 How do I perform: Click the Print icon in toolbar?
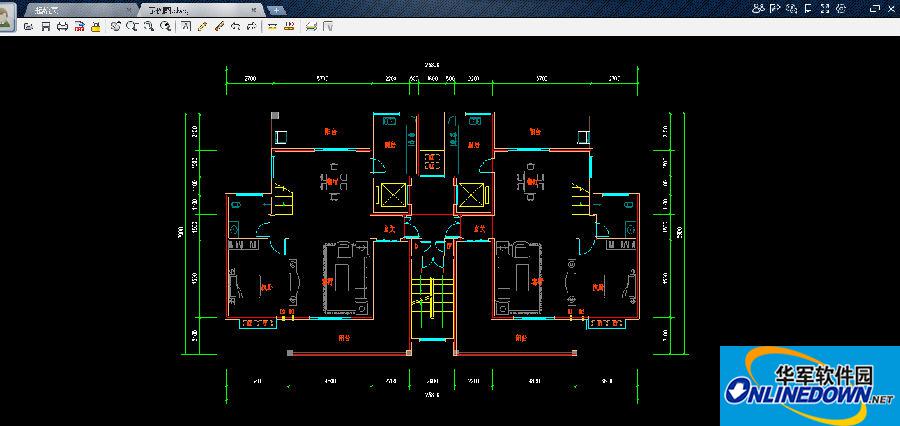[62, 26]
